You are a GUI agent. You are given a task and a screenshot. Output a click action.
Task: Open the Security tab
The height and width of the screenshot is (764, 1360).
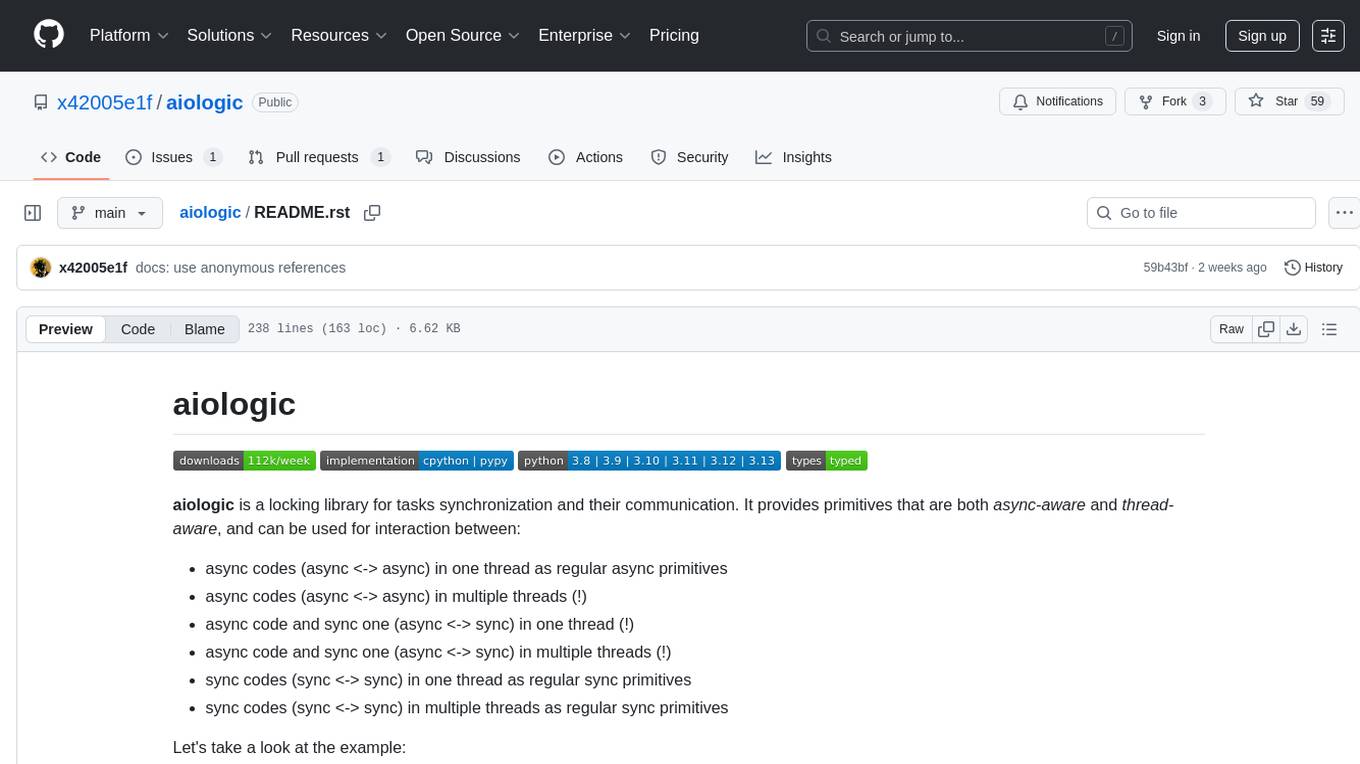pyautogui.click(x=690, y=157)
